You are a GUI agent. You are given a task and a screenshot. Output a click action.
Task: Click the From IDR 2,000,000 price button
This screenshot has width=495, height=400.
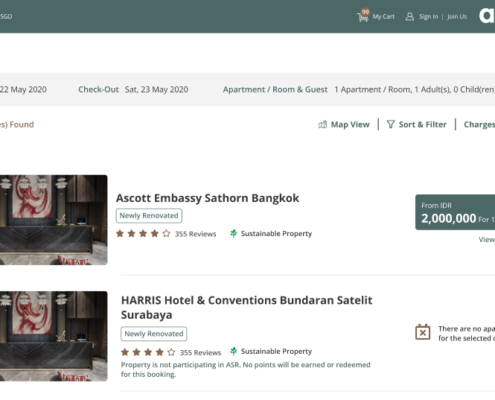pyautogui.click(x=455, y=212)
